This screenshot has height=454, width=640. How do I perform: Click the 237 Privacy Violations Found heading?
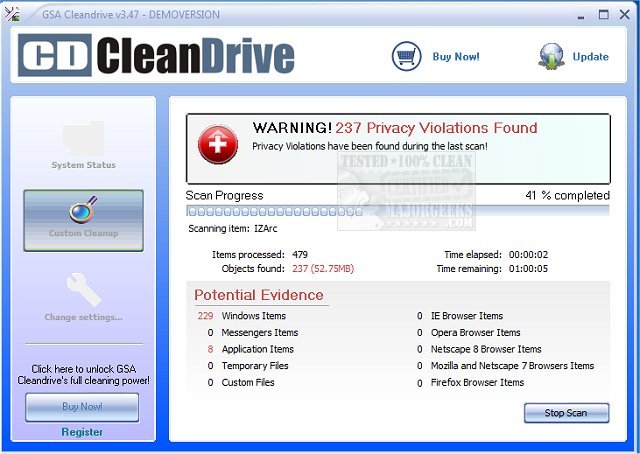coord(436,128)
